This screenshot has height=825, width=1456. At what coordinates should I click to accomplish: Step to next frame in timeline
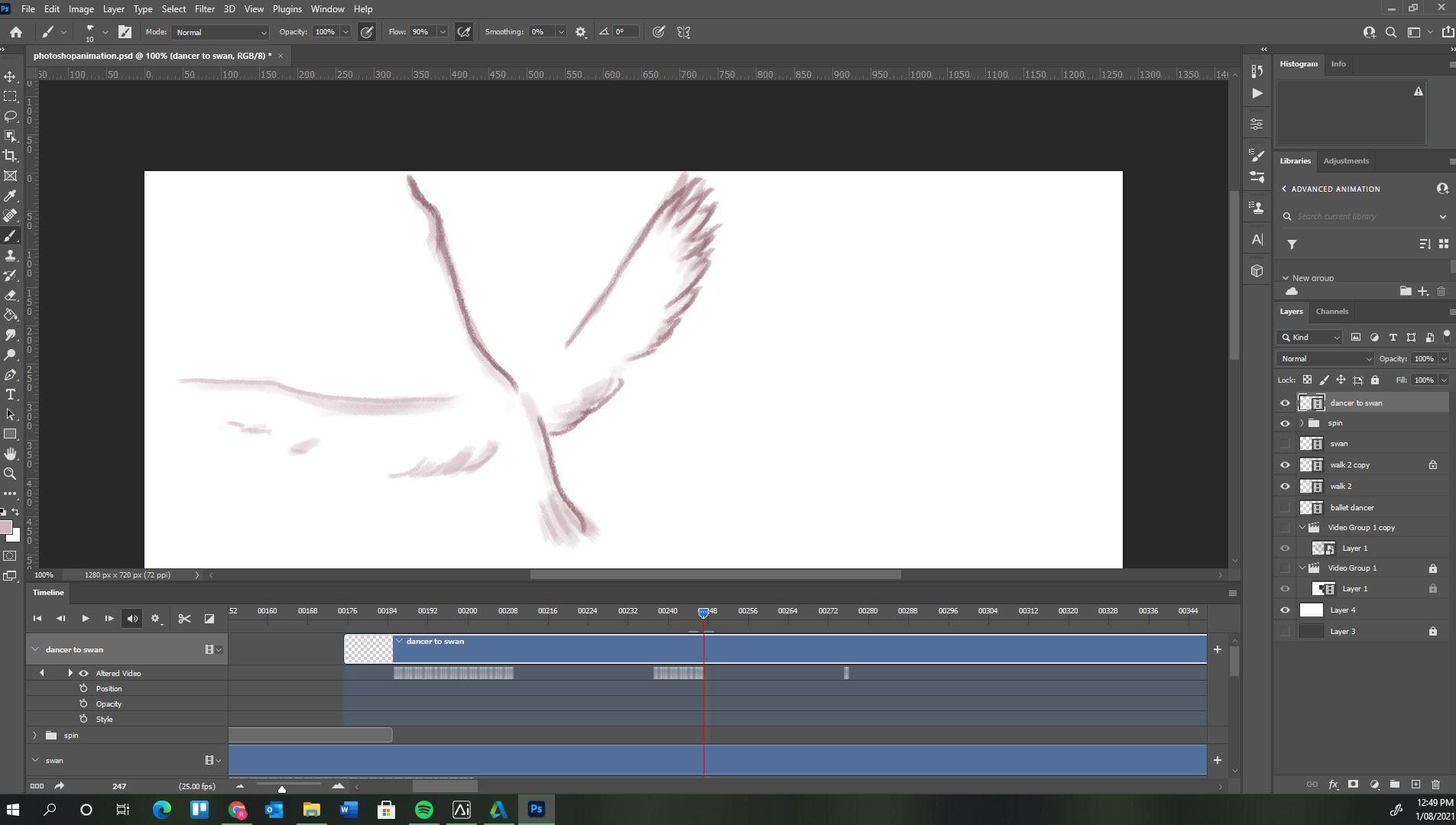tap(109, 619)
